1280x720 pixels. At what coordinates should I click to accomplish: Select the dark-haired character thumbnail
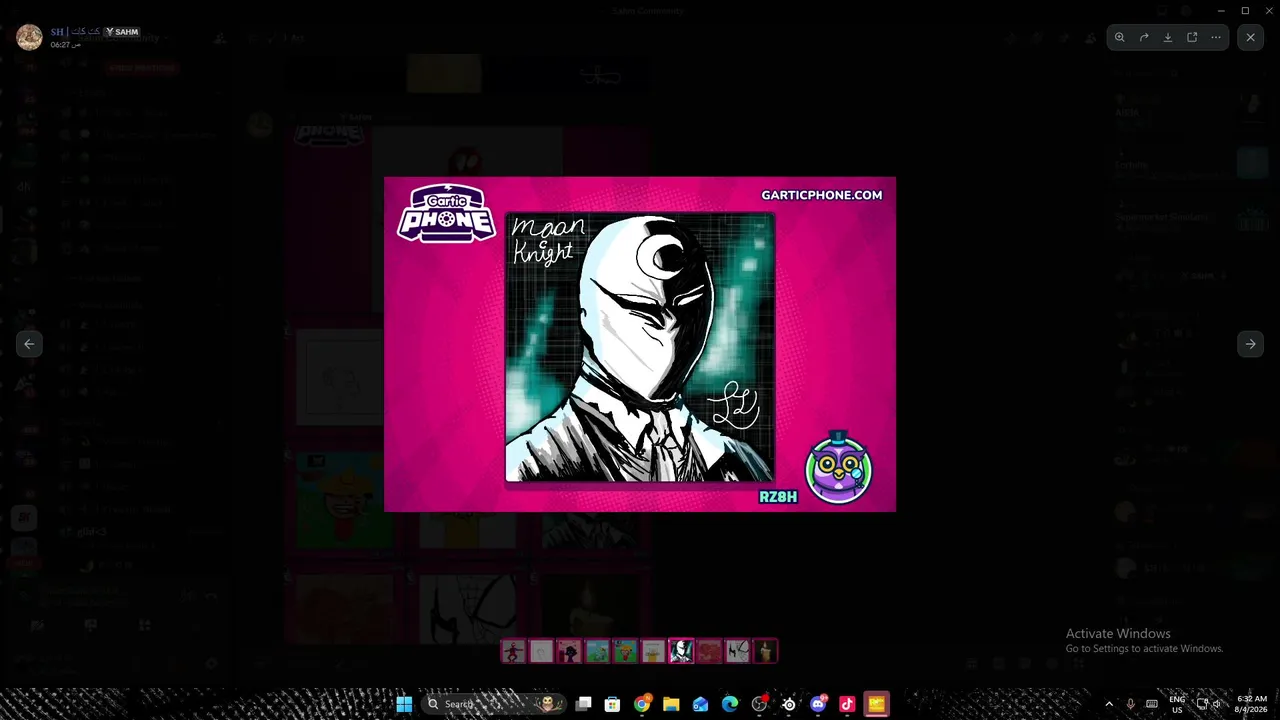[569, 652]
